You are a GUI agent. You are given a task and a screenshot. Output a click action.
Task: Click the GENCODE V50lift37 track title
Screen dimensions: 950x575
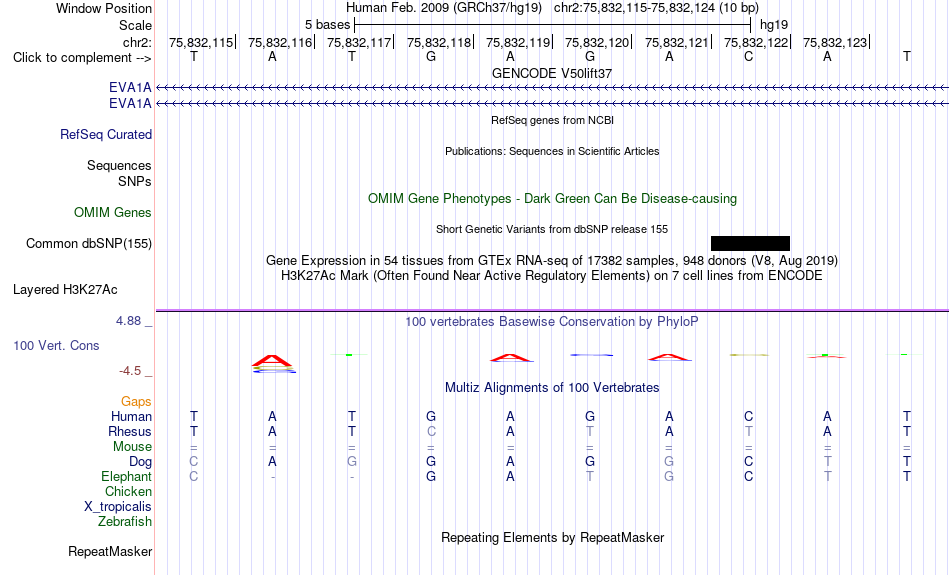pos(552,73)
